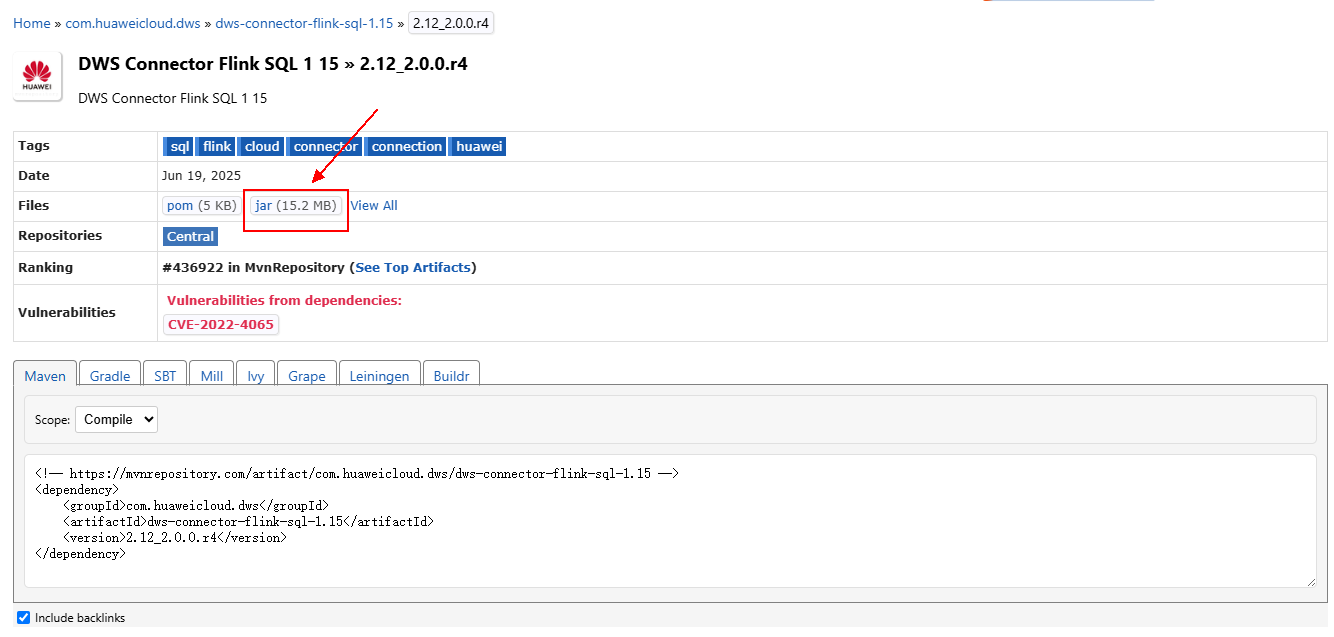The height and width of the screenshot is (637, 1334).
Task: Open the Scope Compile dropdown
Action: point(116,419)
